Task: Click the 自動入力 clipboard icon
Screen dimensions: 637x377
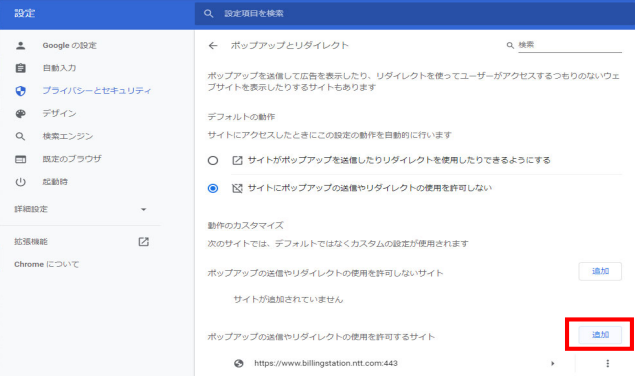Action: tap(20, 68)
